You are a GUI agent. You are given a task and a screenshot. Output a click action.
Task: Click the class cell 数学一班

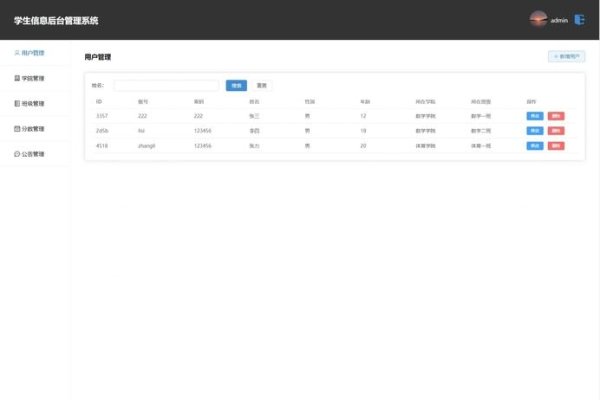click(481, 116)
